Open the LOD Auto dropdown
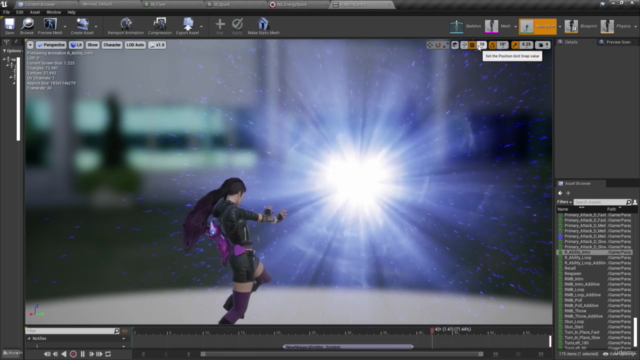Image resolution: width=640 pixels, height=360 pixels. click(x=135, y=45)
